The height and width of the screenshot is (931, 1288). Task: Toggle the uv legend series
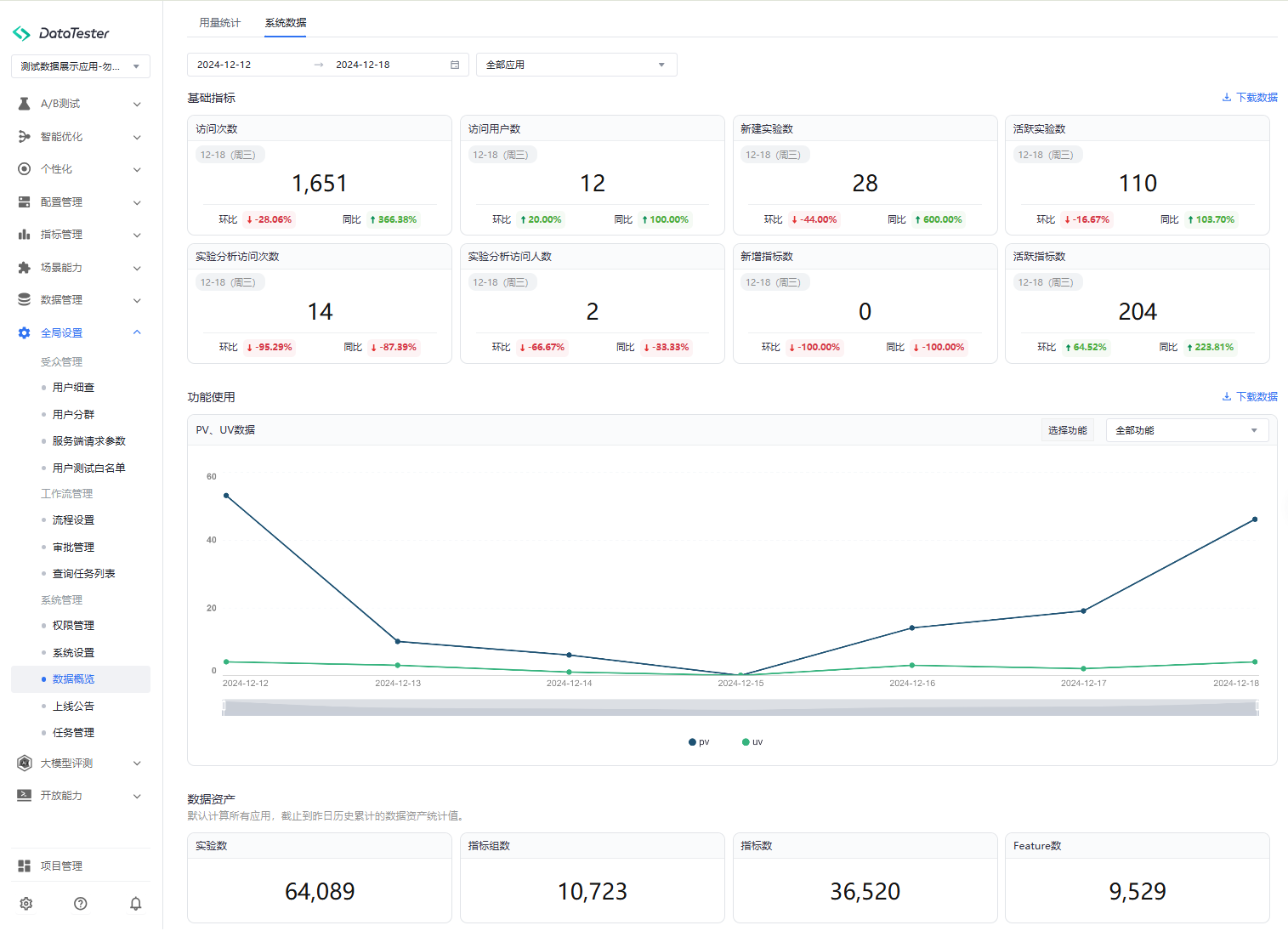point(752,742)
